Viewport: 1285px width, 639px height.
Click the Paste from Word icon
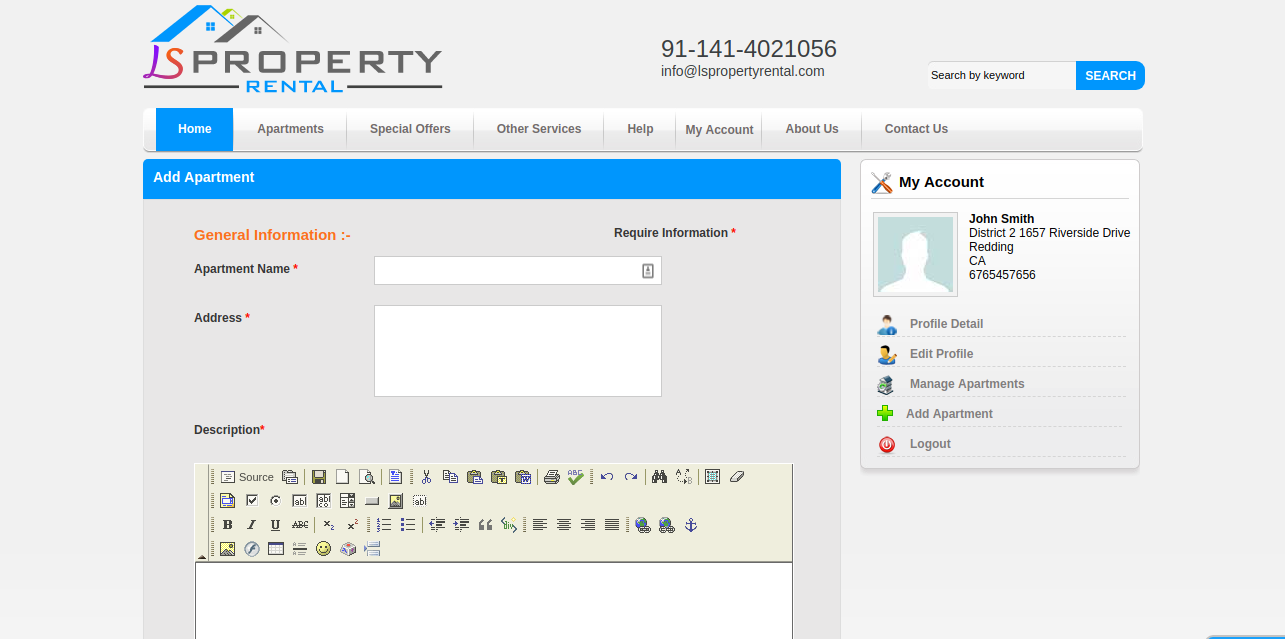(x=523, y=477)
